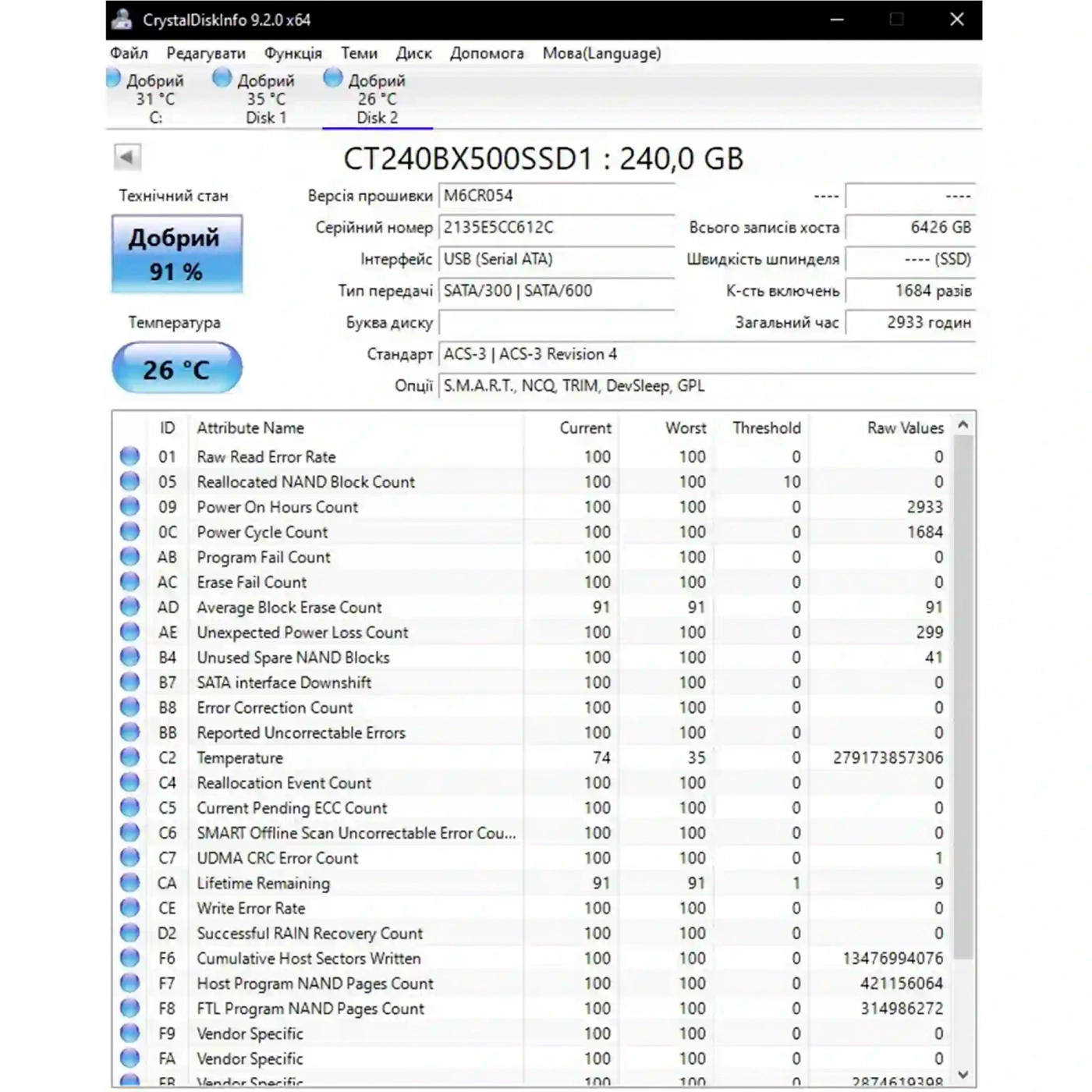This screenshot has height=1092, width=1092.
Task: Click the interface field USB (Serial ATA)
Action: (x=557, y=259)
